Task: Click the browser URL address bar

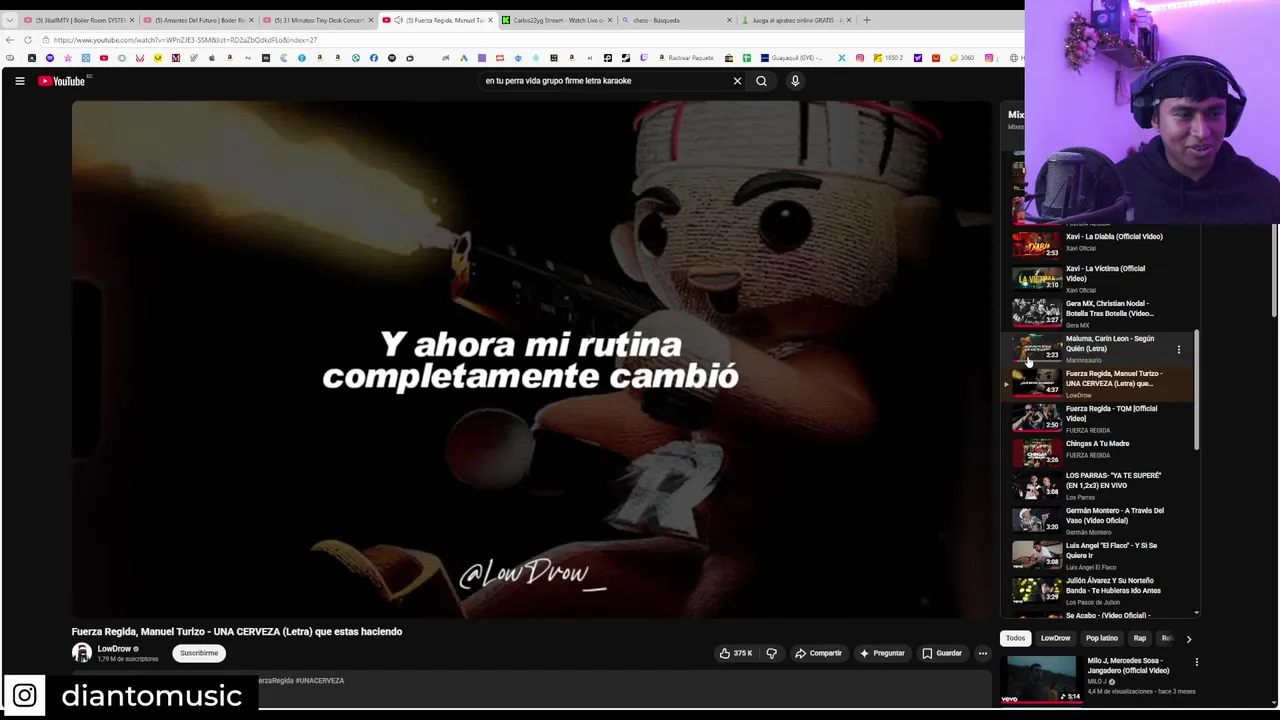Action: [x=530, y=40]
